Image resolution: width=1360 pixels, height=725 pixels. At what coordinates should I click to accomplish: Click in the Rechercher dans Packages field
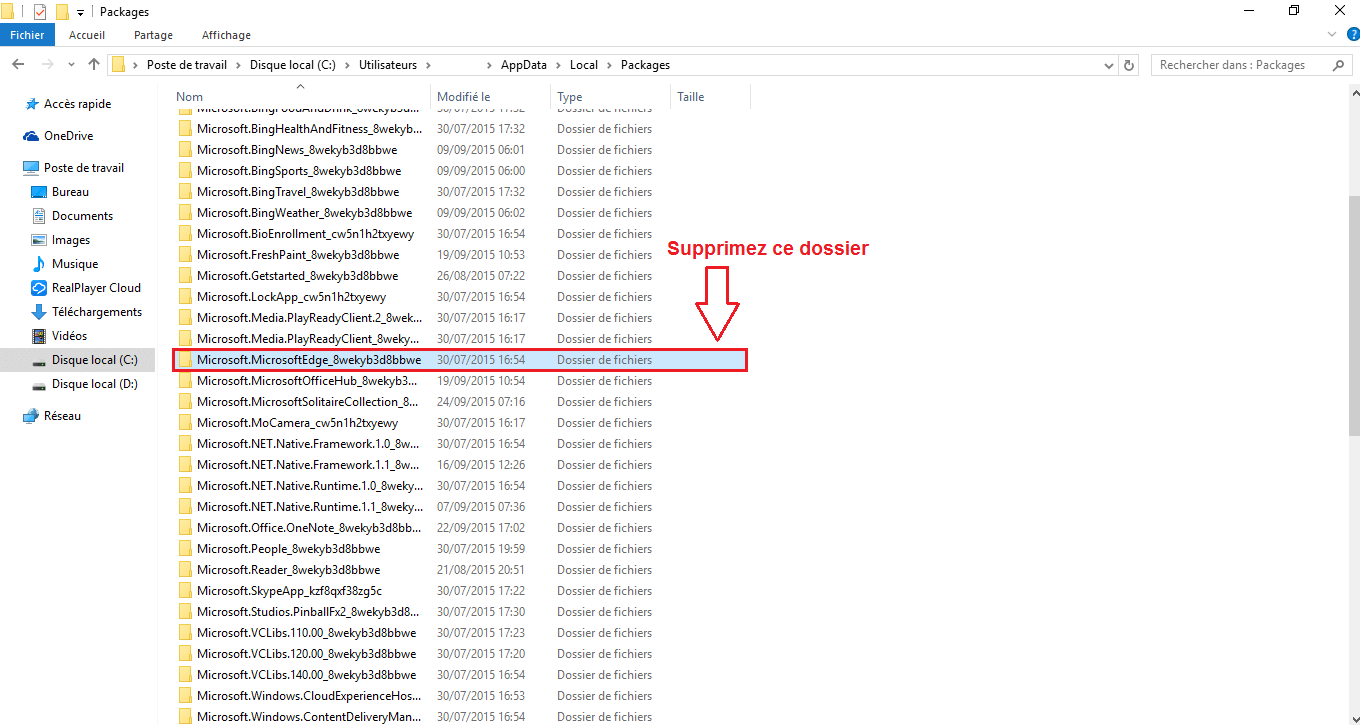point(1240,65)
